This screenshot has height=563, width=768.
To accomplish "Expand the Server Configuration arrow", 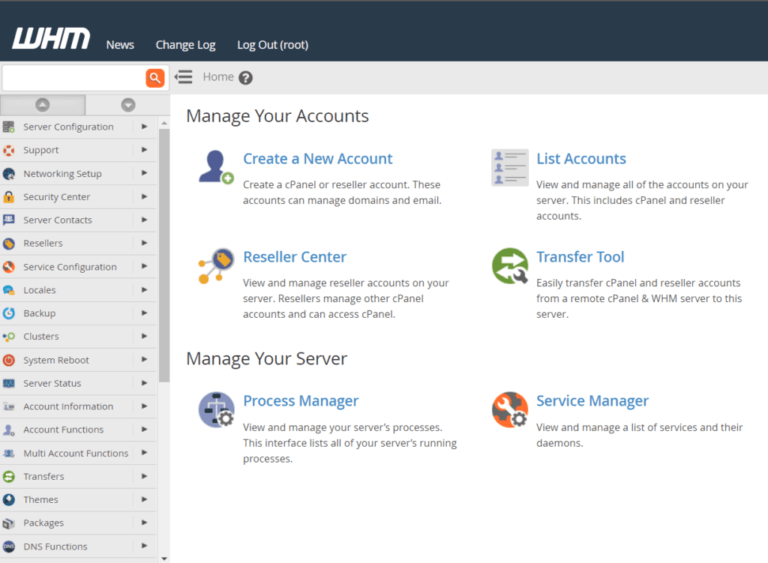I will [x=144, y=127].
